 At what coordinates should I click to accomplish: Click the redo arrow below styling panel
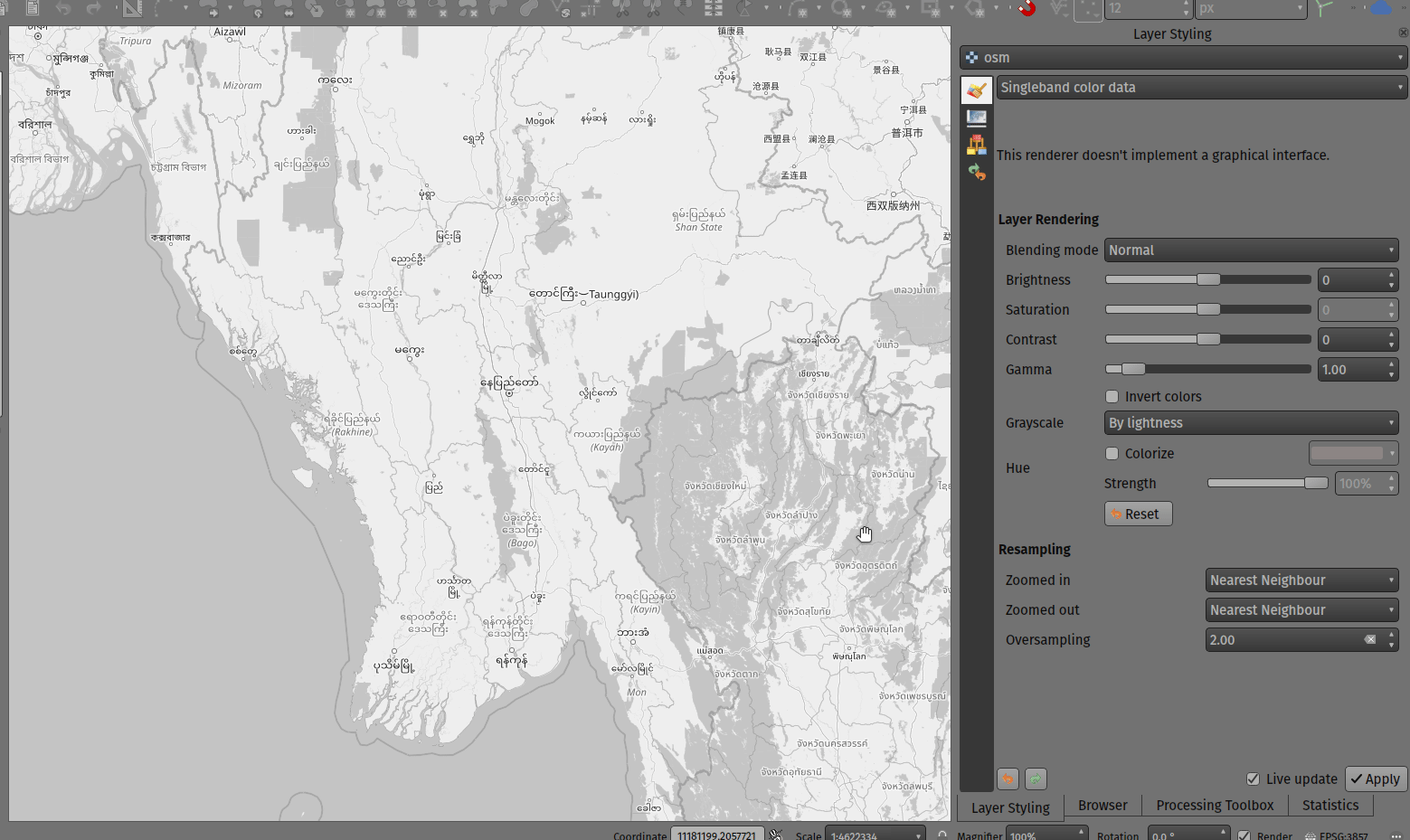click(1036, 779)
